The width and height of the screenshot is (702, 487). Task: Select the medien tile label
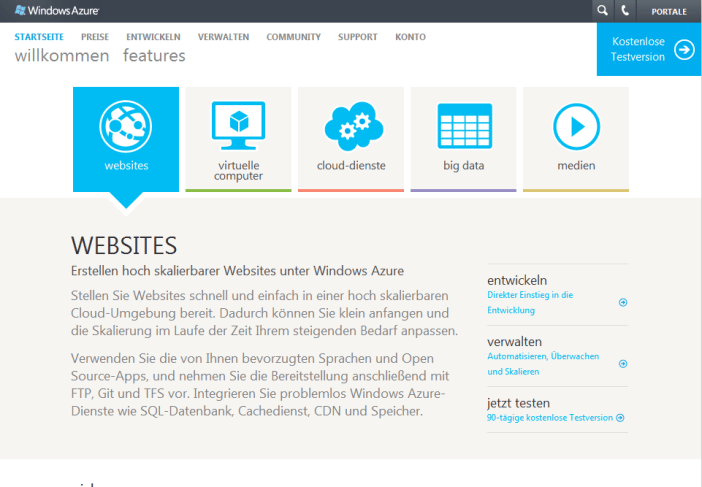pyautogui.click(x=576, y=166)
